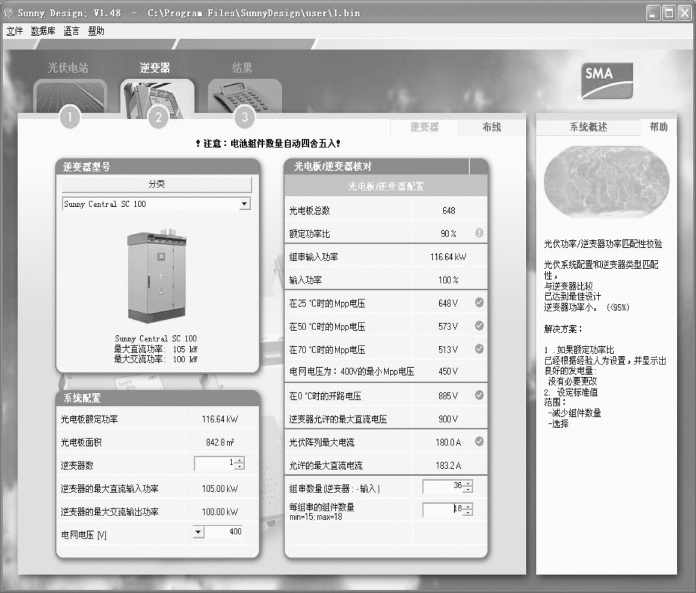Switch to the 逆变器 sub-tab
This screenshot has height=593, width=696.
click(x=424, y=127)
